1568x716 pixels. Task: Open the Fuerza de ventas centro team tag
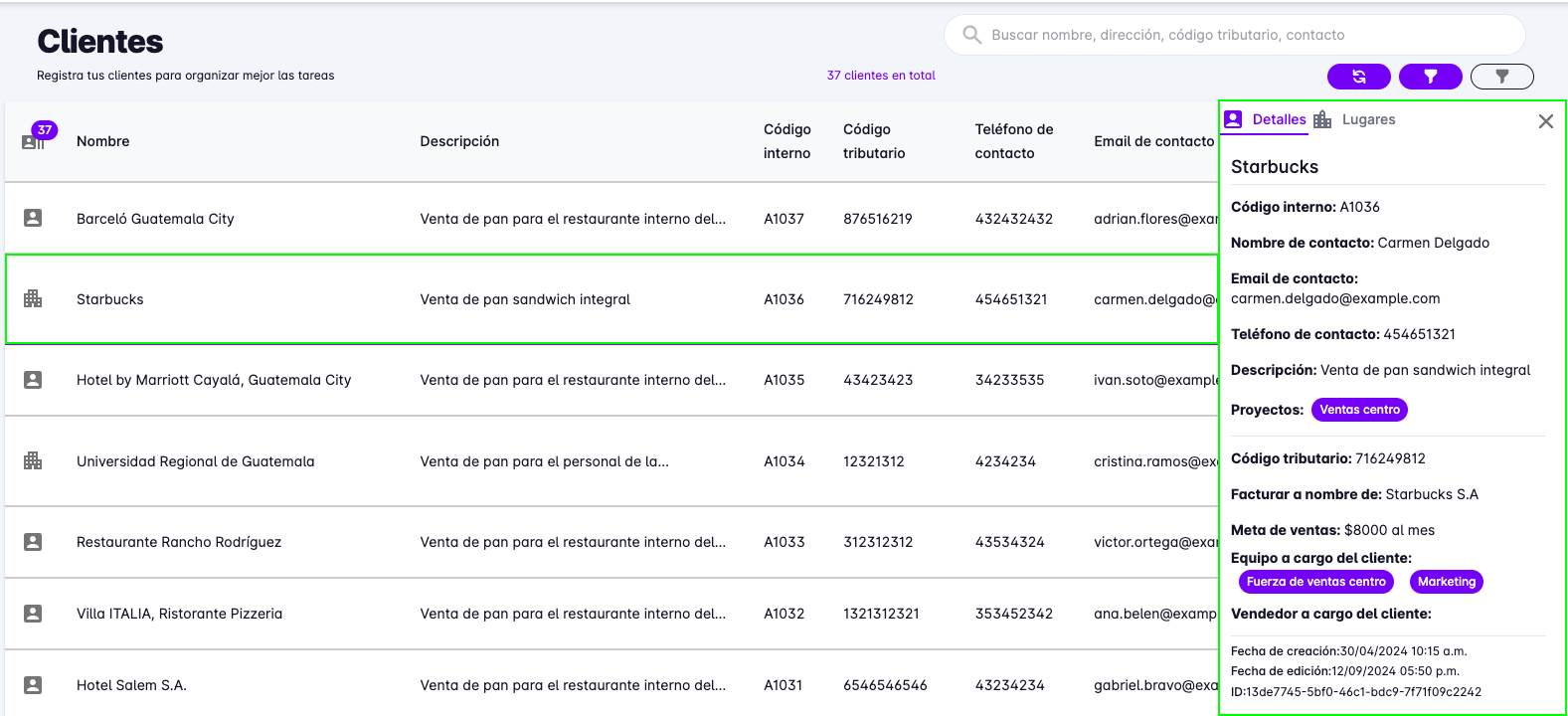point(1315,582)
